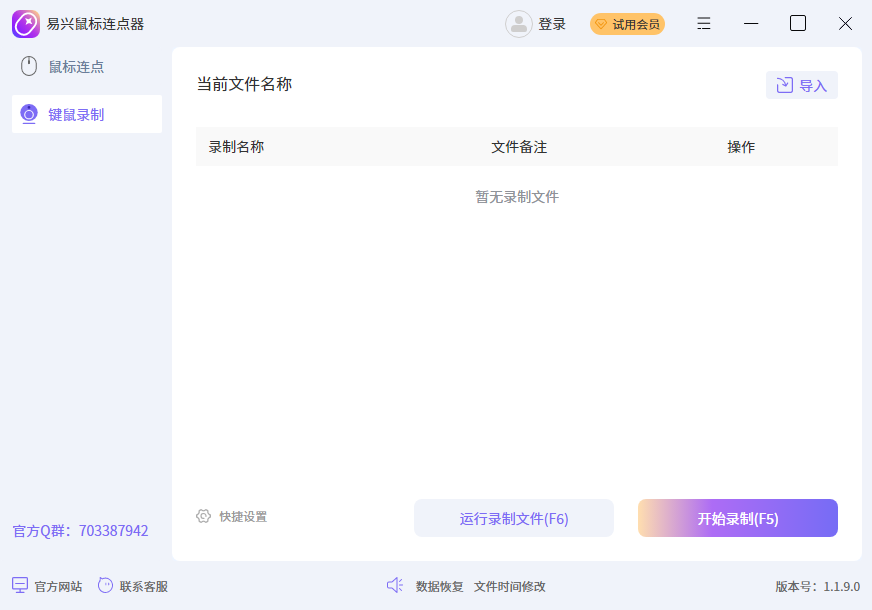Click the 当前文件名称 heading
This screenshot has width=872, height=610.
[244, 84]
